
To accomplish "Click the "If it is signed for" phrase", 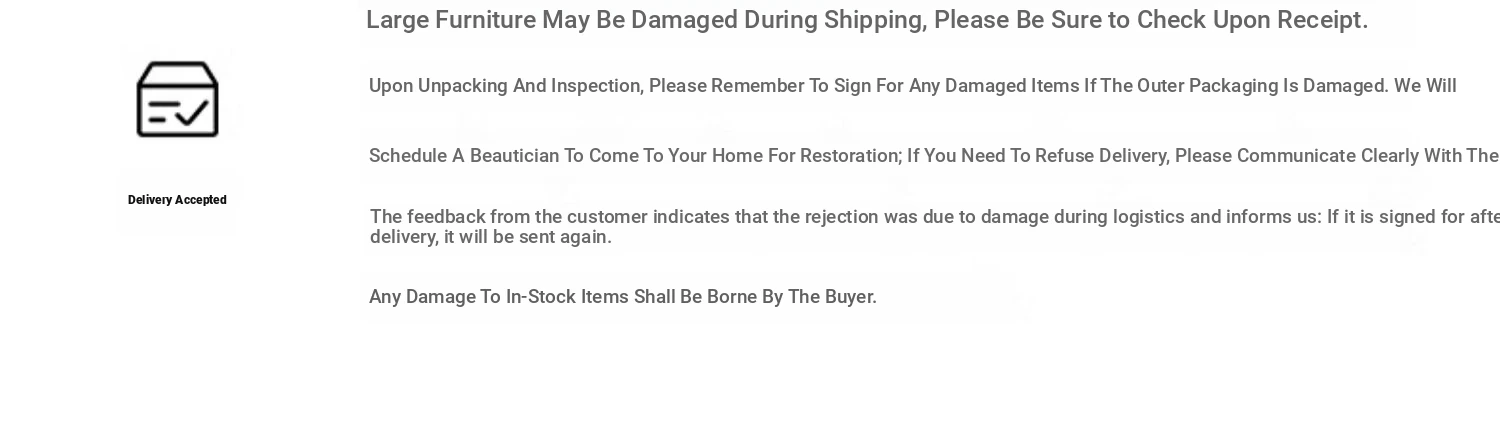I will point(1396,217).
